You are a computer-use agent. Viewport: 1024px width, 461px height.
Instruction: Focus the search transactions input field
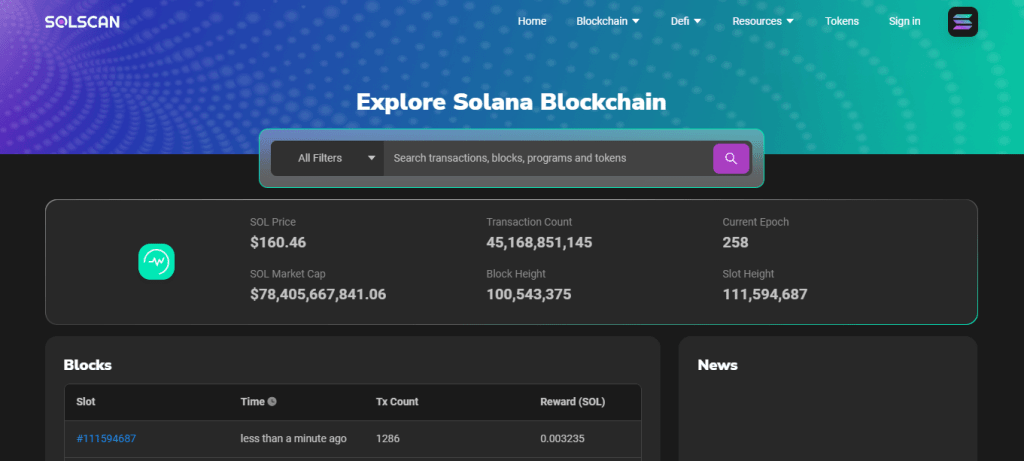click(547, 158)
